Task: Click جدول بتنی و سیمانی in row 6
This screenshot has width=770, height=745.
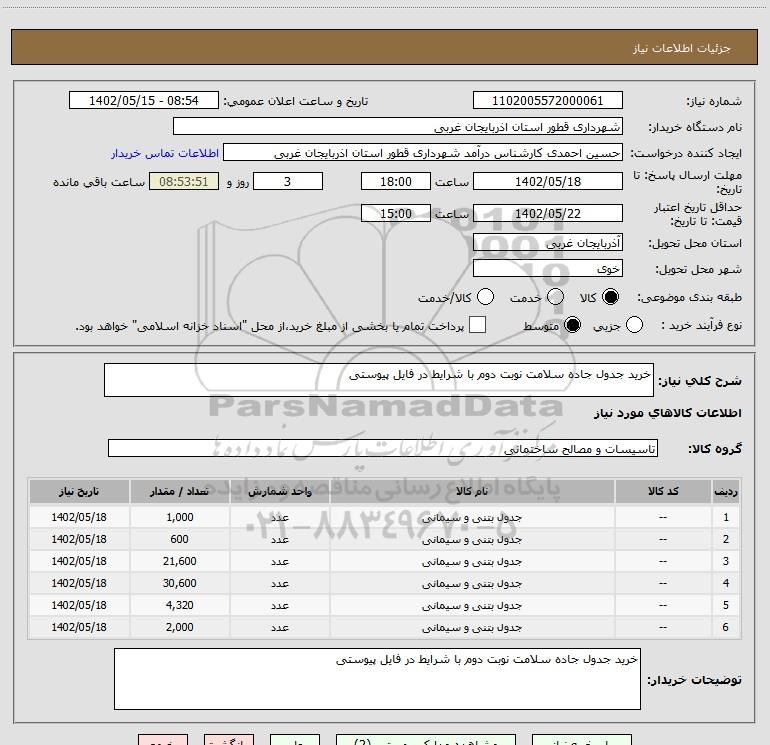Action: [x=472, y=628]
